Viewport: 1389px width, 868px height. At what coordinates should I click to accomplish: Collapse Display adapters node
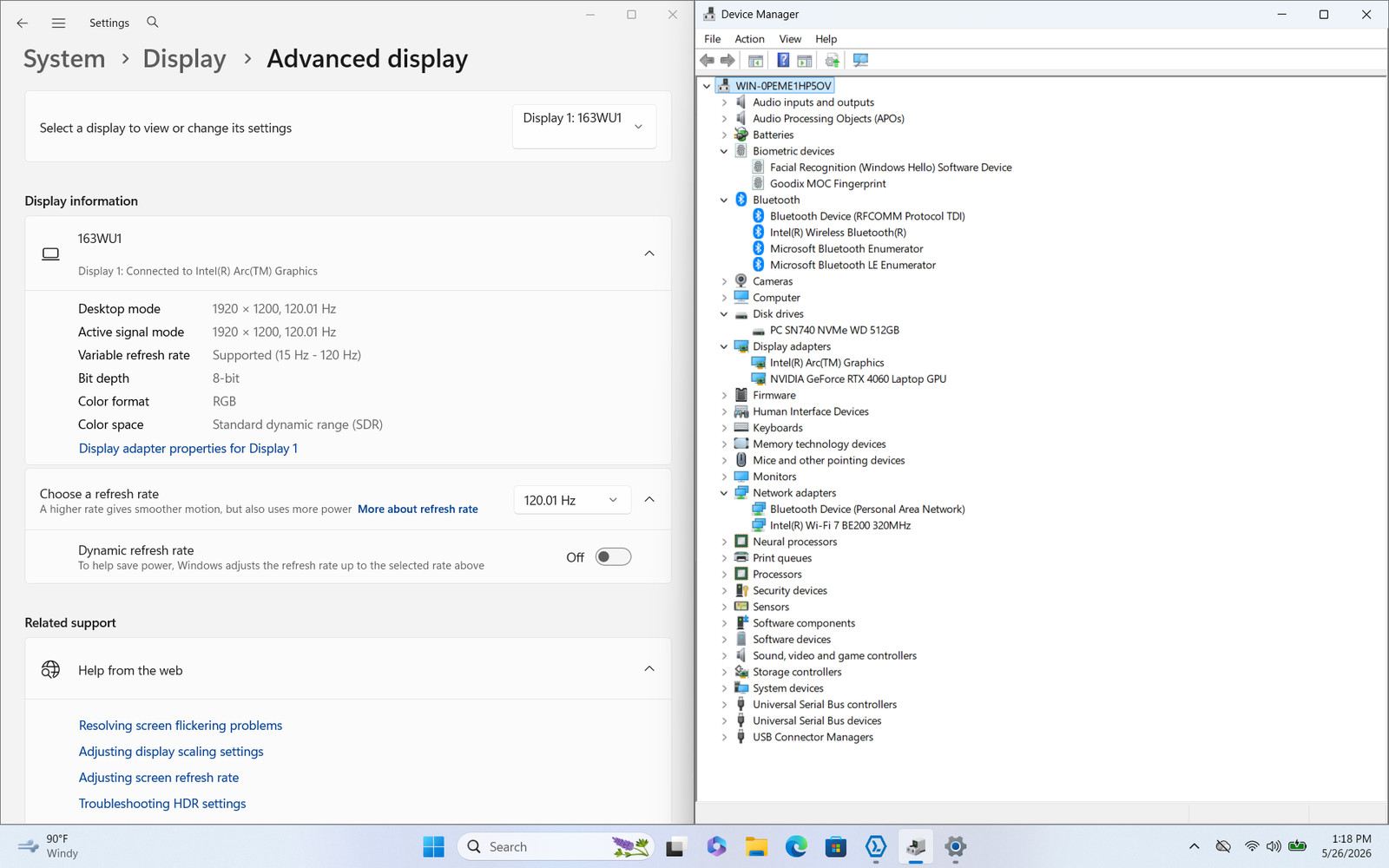(x=724, y=346)
